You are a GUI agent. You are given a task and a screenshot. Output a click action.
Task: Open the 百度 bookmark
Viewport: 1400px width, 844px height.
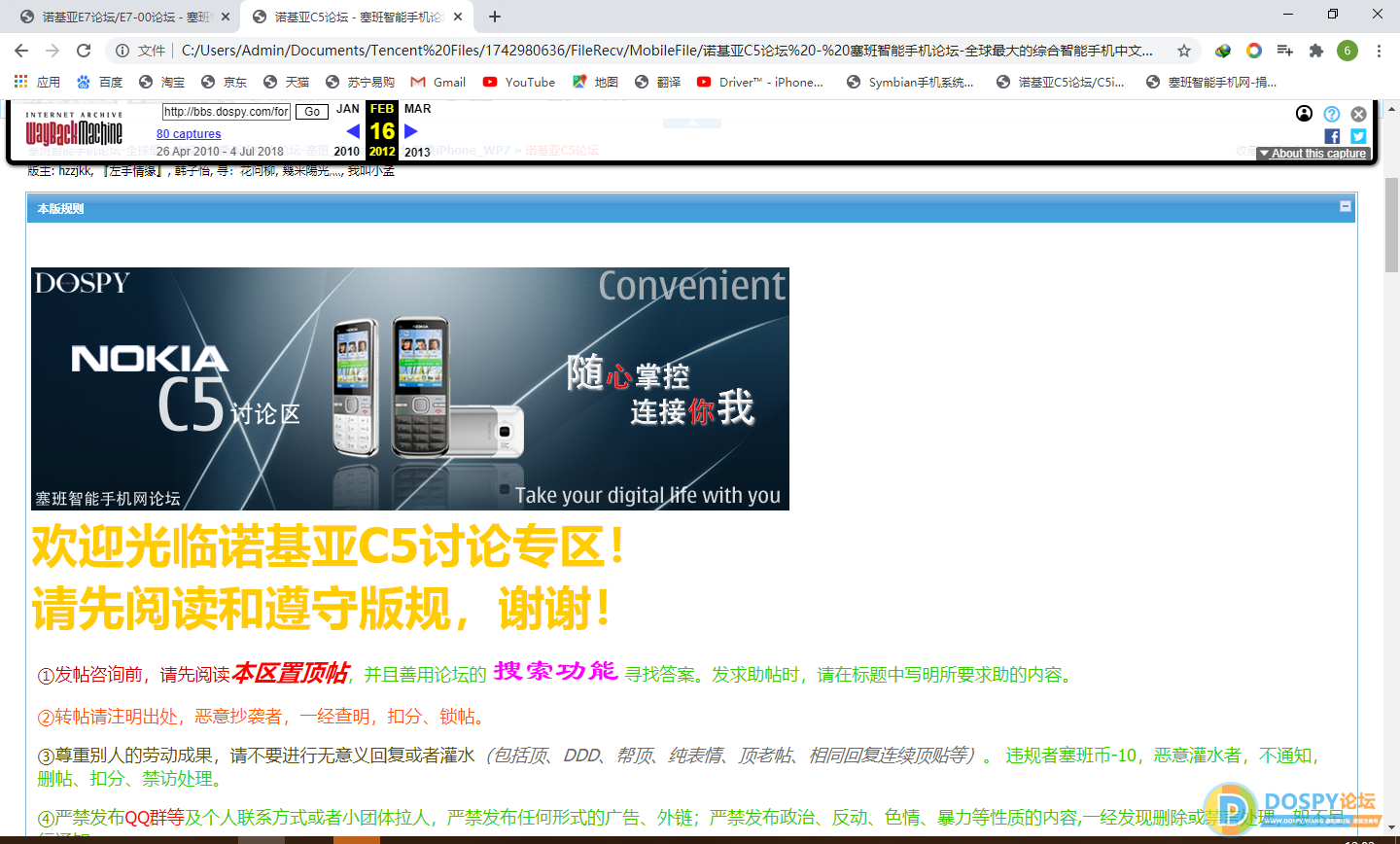coord(99,82)
